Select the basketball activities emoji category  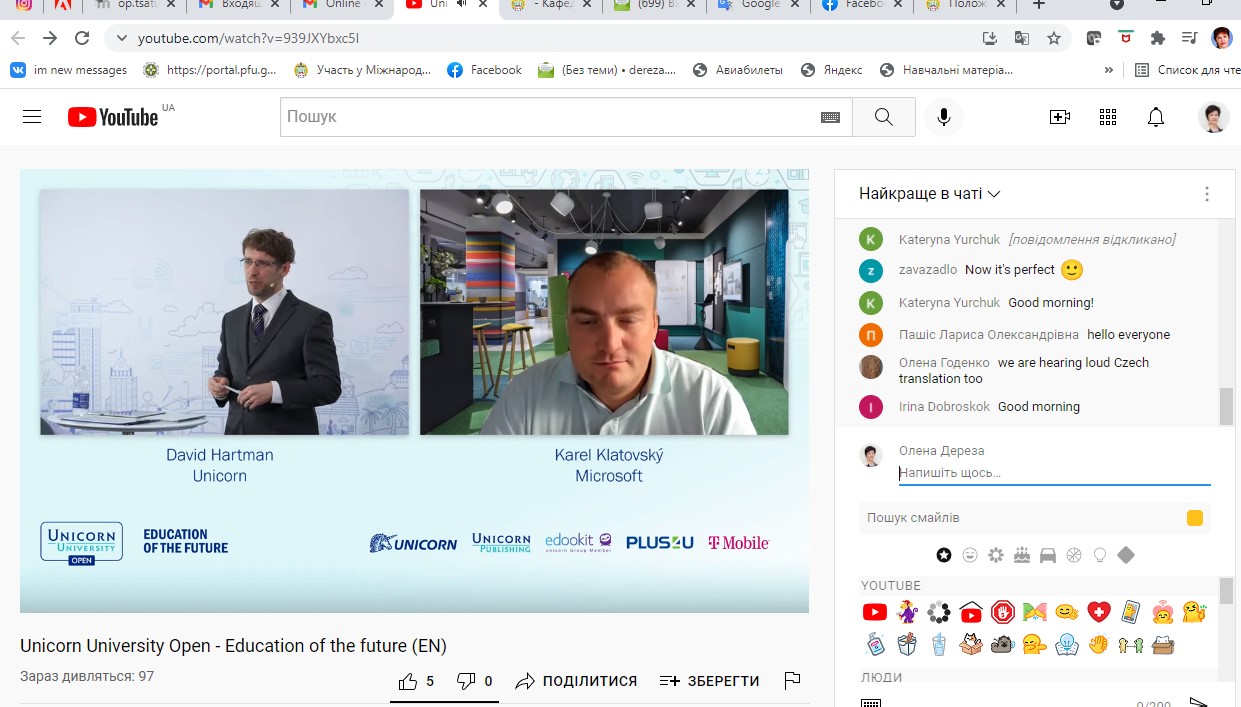[x=1074, y=555]
